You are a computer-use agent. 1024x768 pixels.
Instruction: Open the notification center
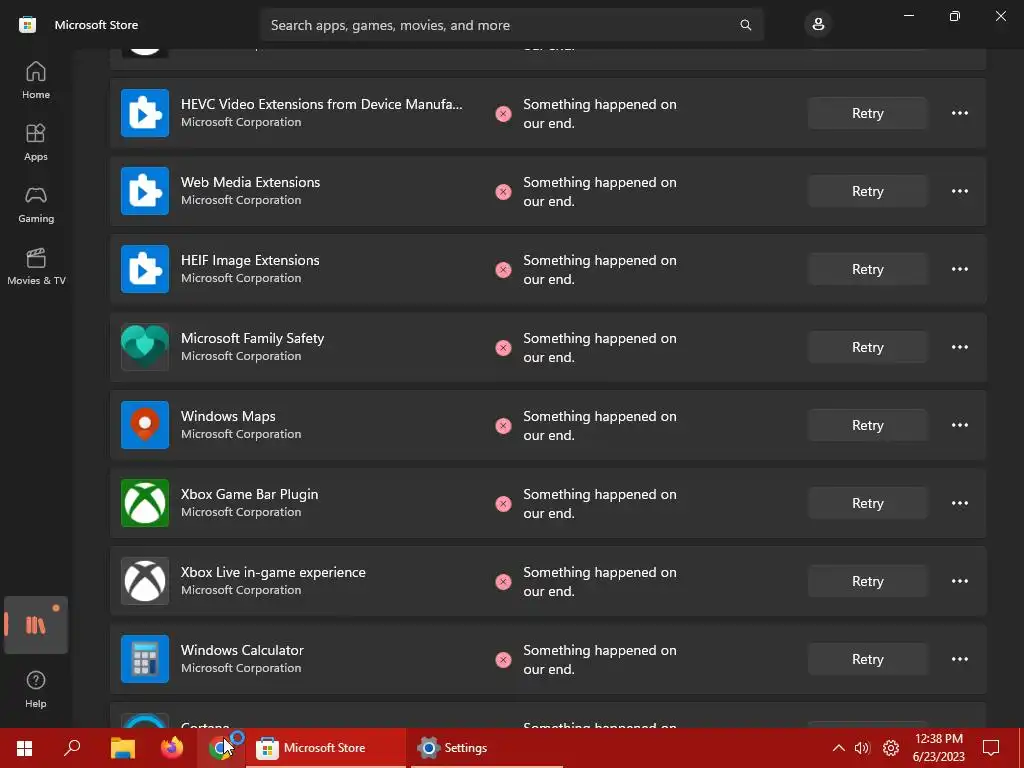pos(991,748)
